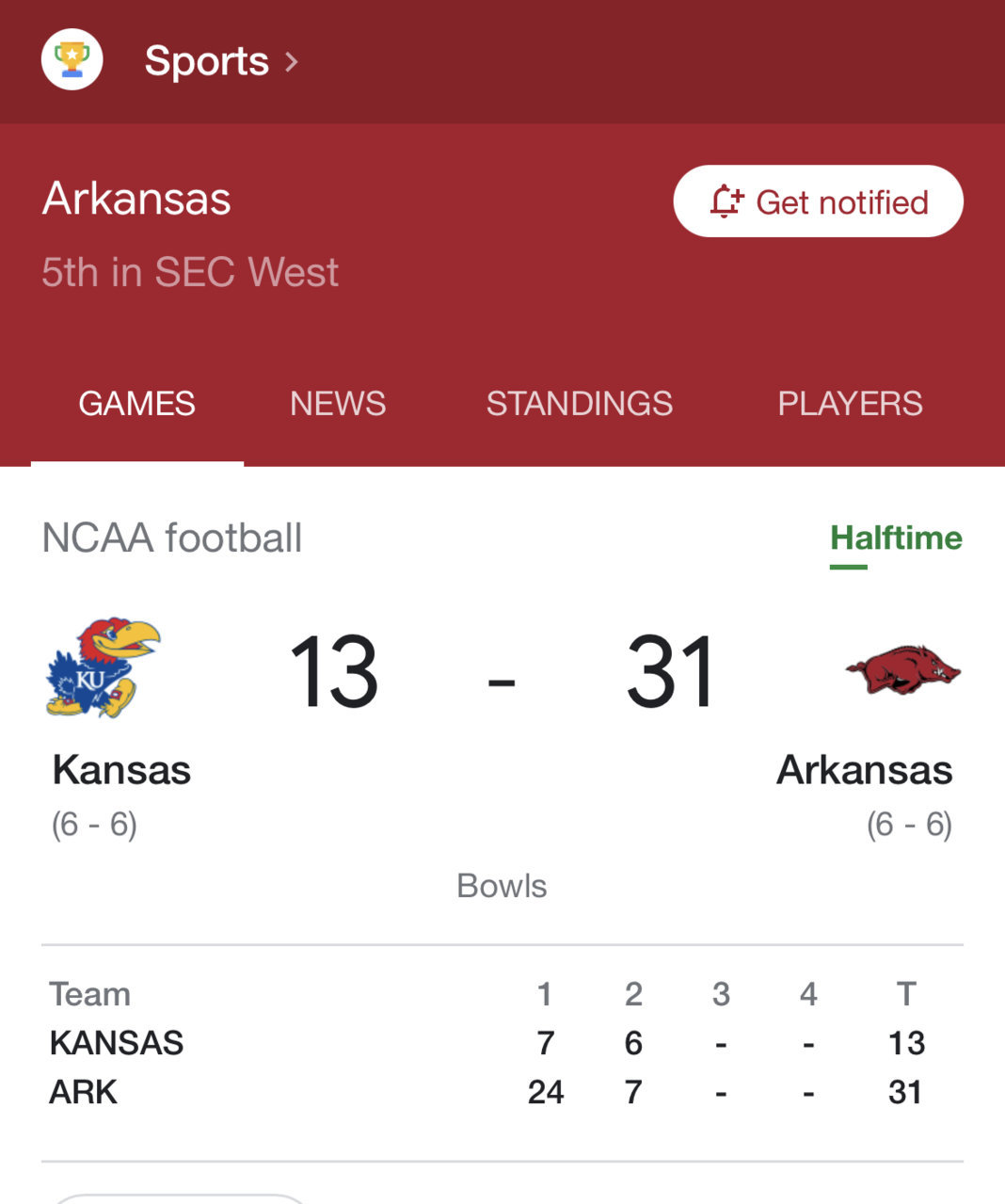Click the Halftime status label
The width and height of the screenshot is (1005, 1204).
pyautogui.click(x=896, y=538)
